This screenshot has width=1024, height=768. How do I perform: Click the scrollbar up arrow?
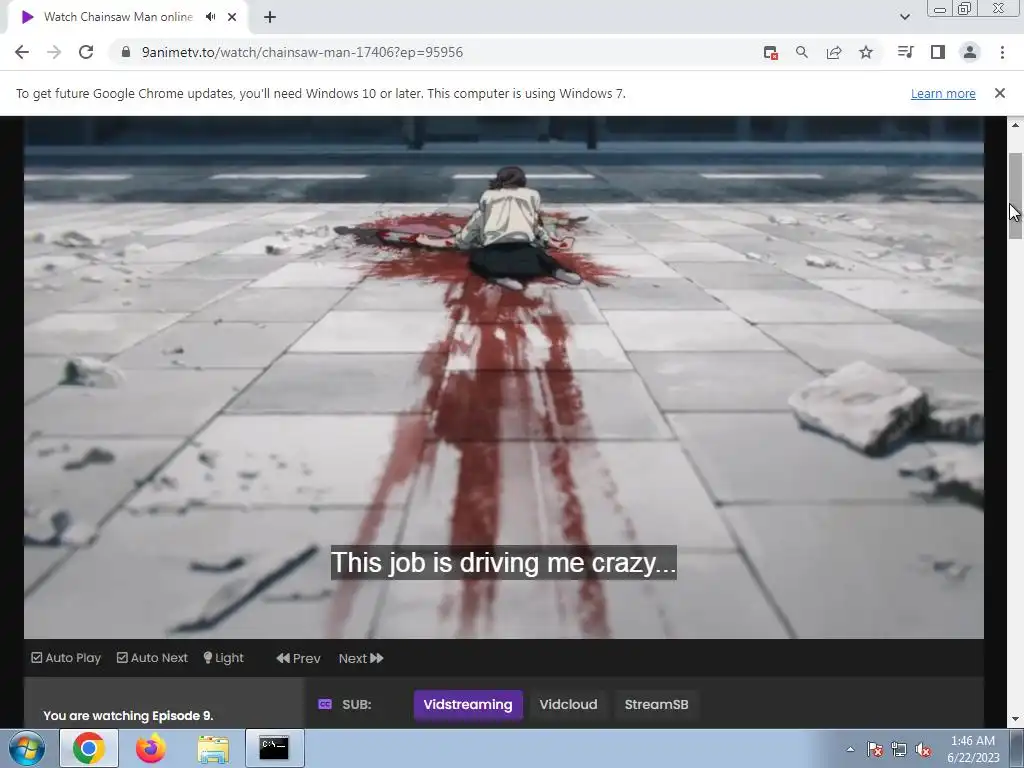[1015, 125]
